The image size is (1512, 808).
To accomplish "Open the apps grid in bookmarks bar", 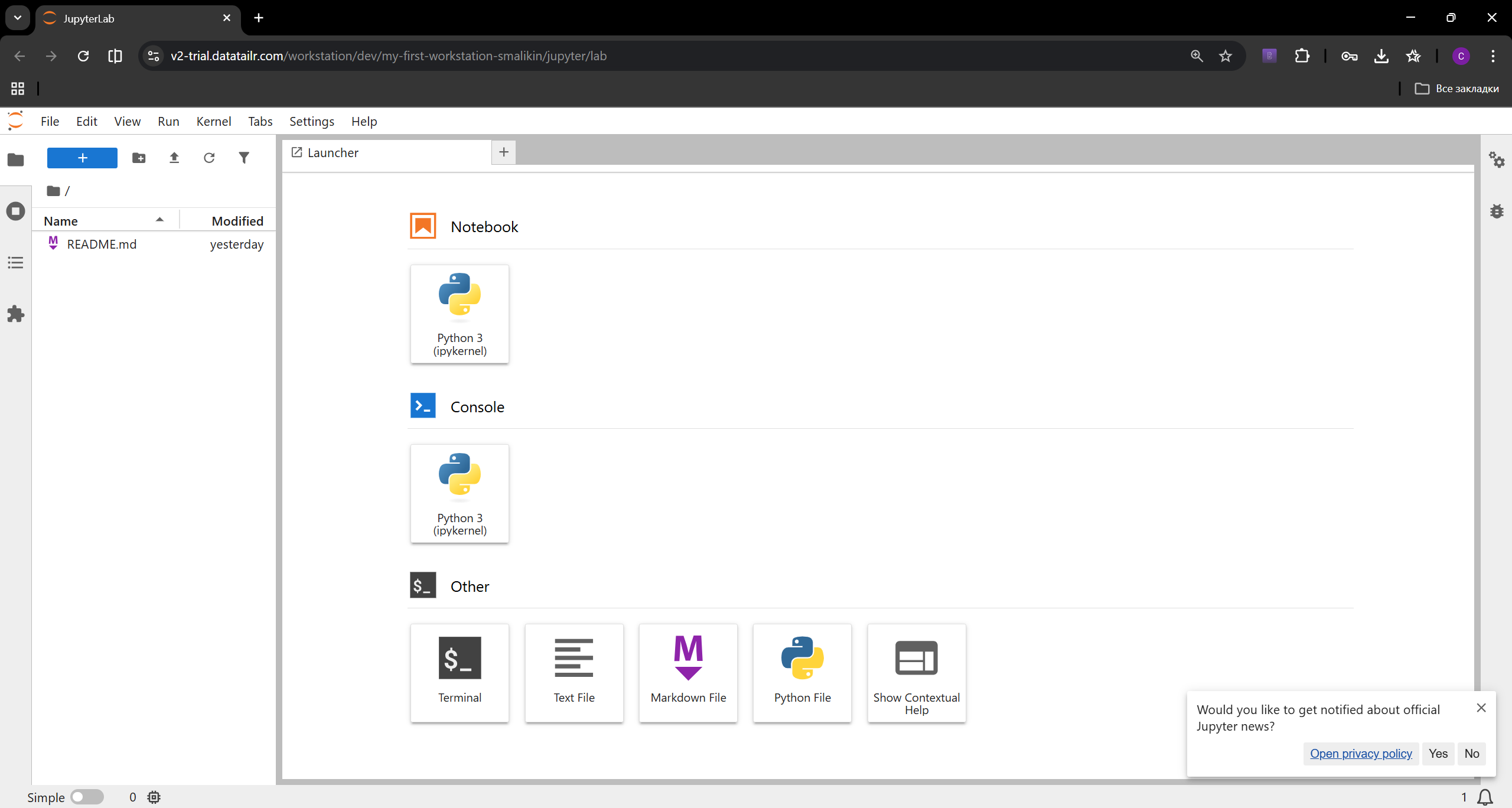I will (18, 89).
